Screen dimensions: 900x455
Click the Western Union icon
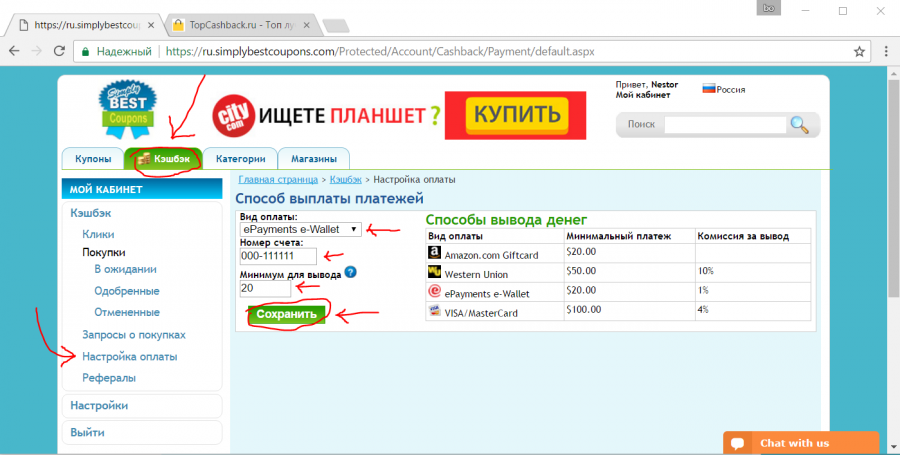click(x=435, y=272)
